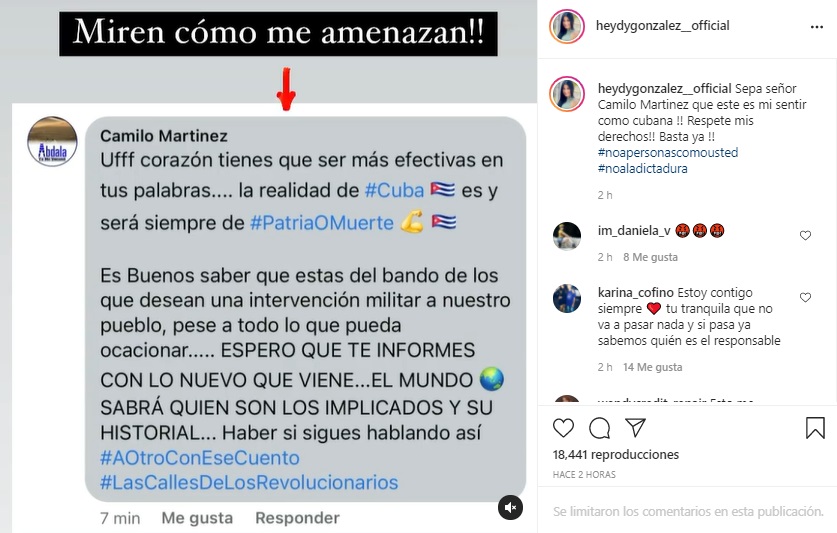Show the 18,441 reproducciones count details
This screenshot has width=837, height=533.
615,454
